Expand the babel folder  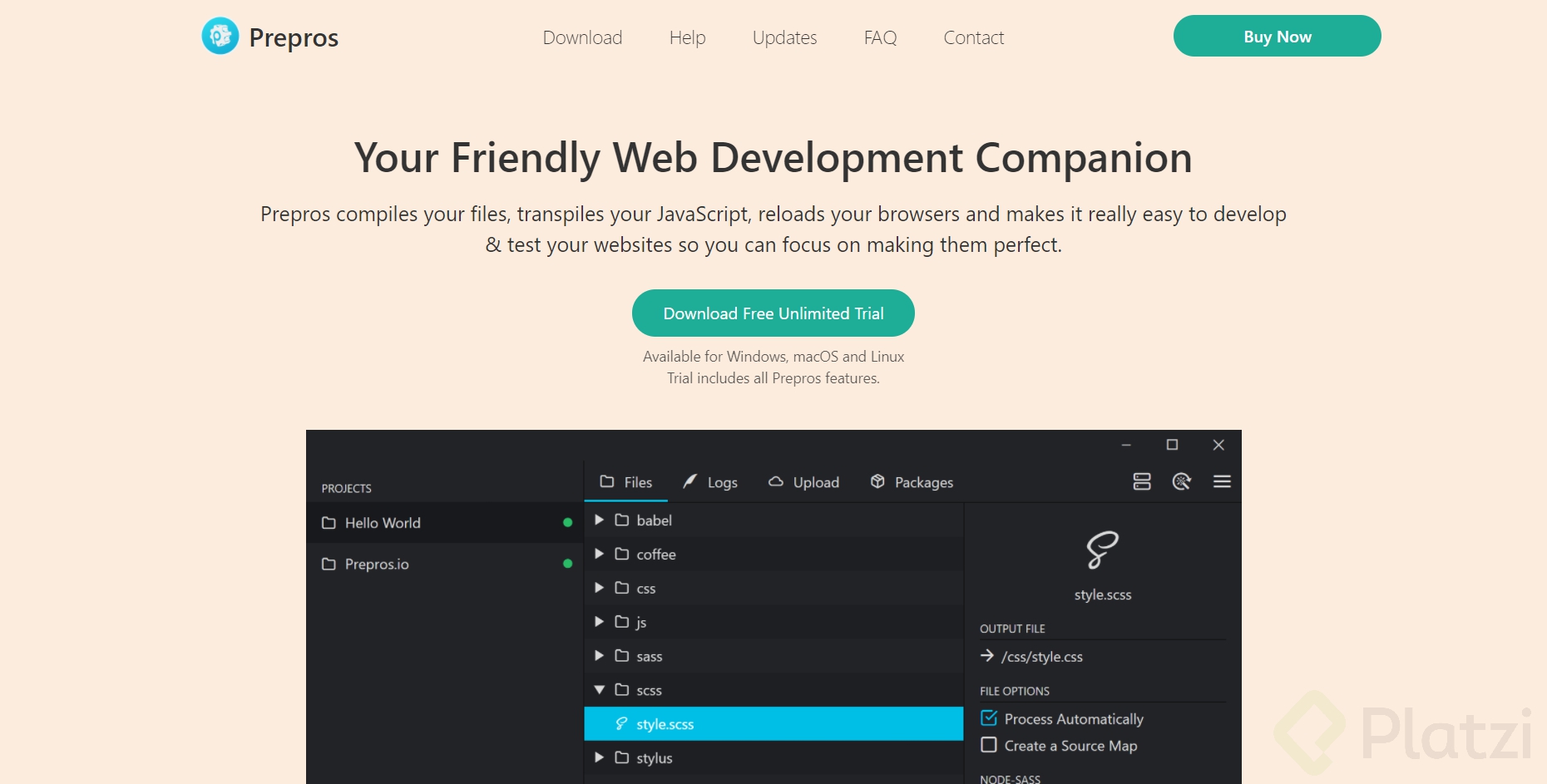pyautogui.click(x=599, y=520)
